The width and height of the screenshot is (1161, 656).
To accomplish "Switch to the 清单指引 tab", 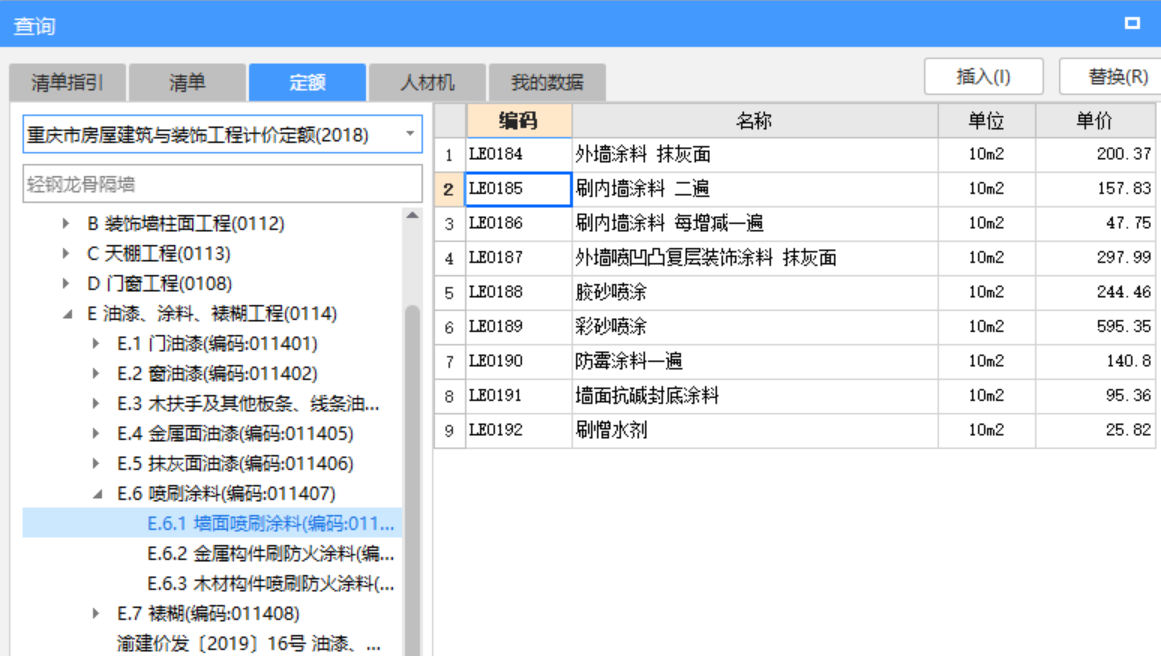I will pos(67,82).
